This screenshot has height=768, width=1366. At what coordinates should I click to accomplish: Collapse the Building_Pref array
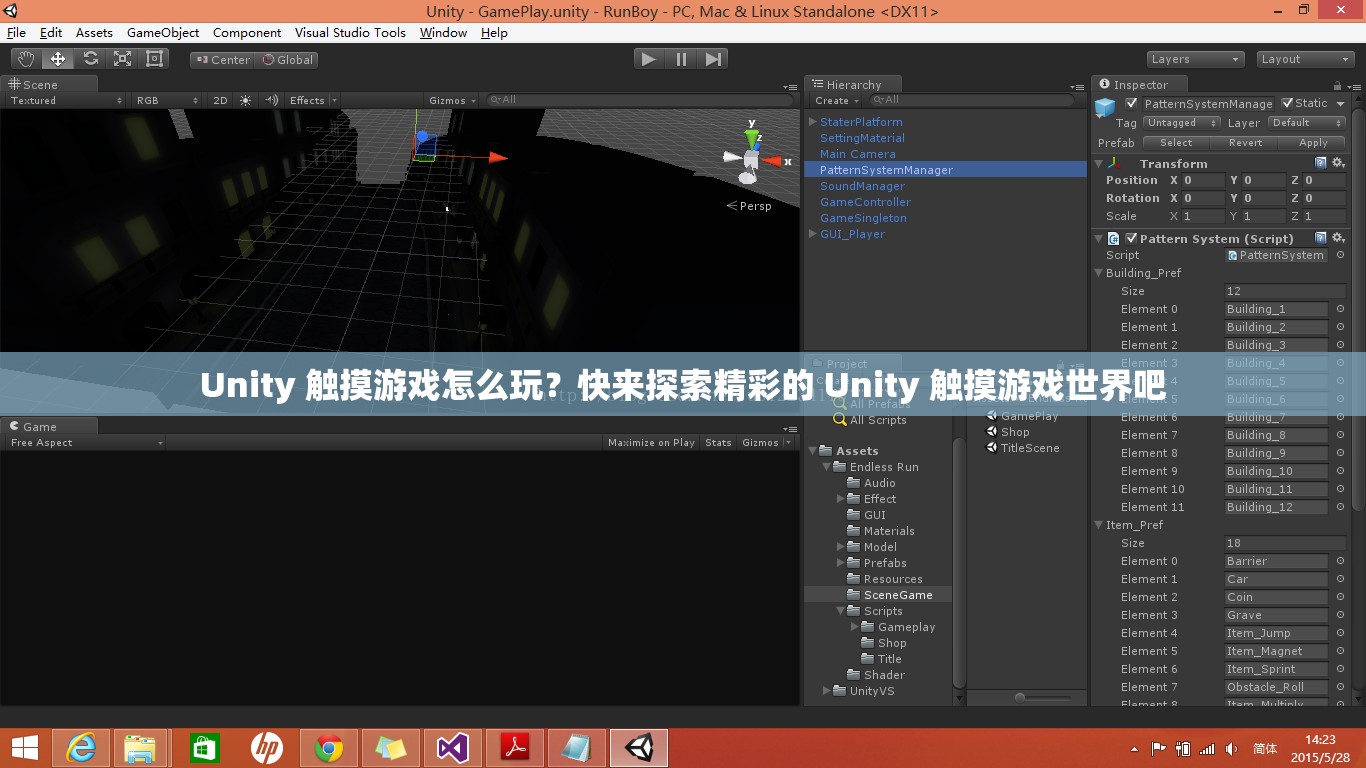[1099, 273]
